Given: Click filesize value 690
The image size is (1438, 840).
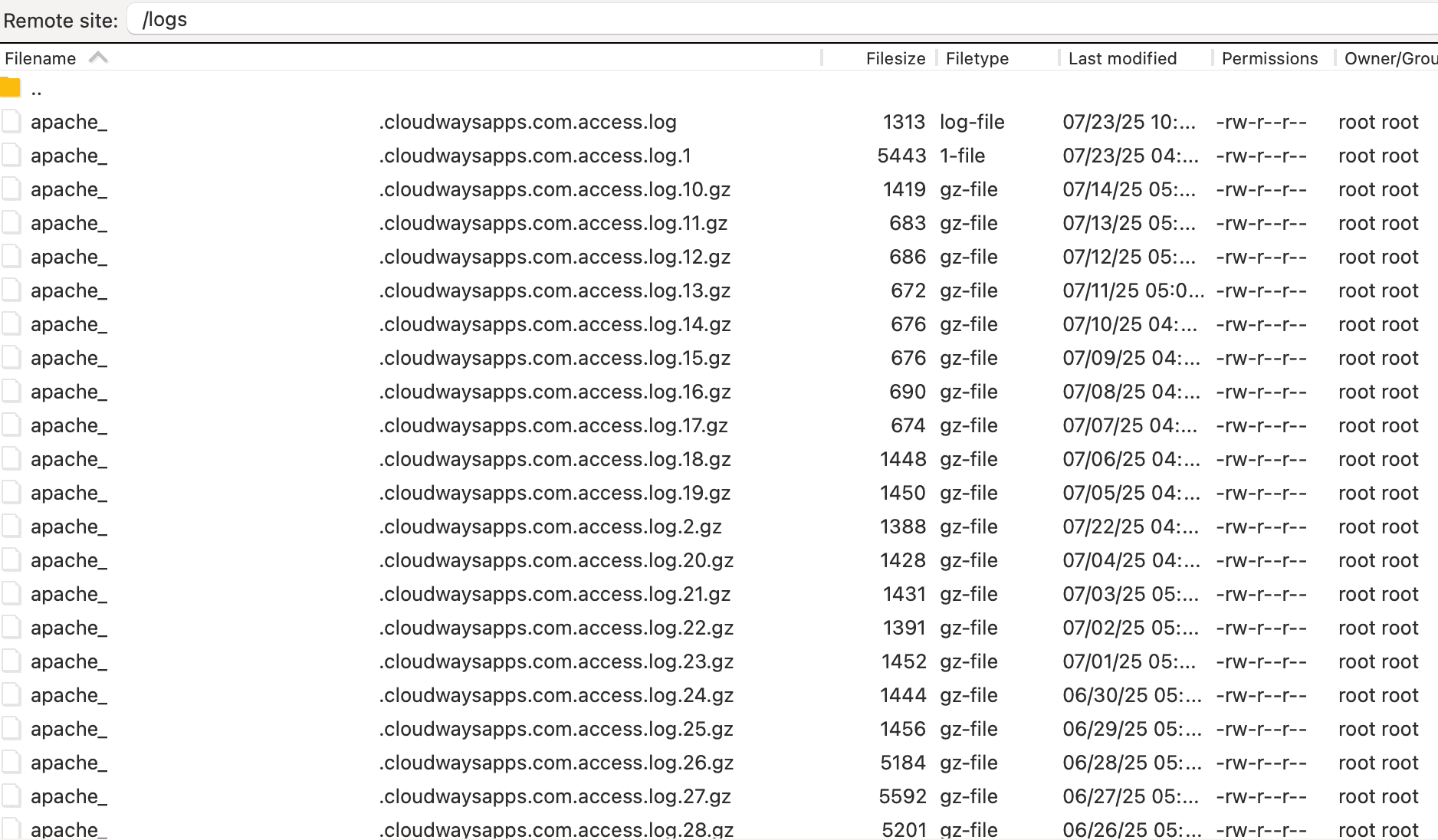Looking at the screenshot, I should (x=908, y=392).
